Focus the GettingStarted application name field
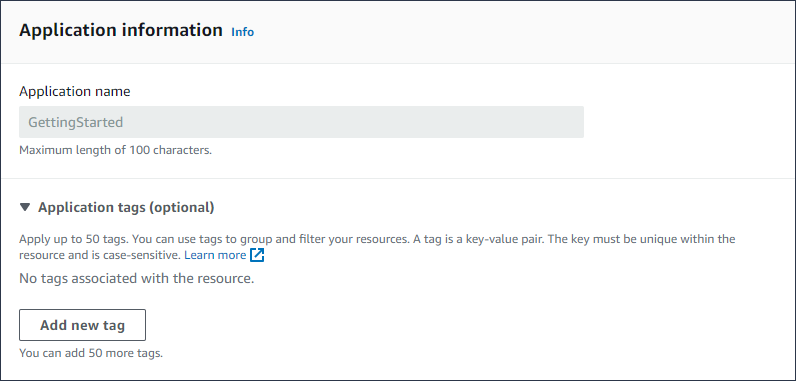Image resolution: width=796 pixels, height=381 pixels. (x=302, y=122)
